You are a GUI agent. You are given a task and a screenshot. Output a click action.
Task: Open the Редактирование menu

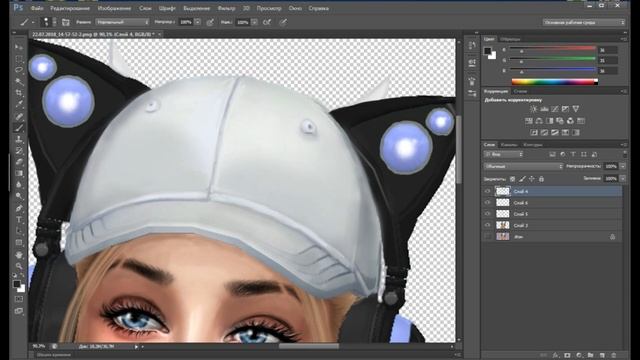pos(70,8)
